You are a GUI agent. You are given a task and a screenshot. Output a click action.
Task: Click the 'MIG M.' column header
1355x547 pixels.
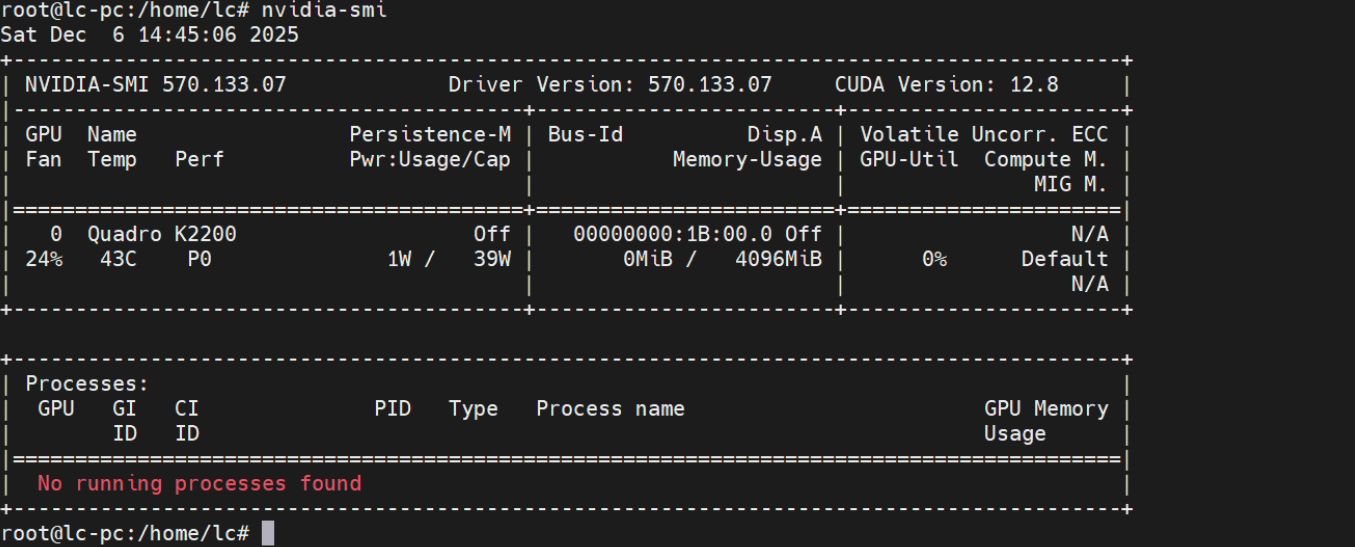point(1071,184)
